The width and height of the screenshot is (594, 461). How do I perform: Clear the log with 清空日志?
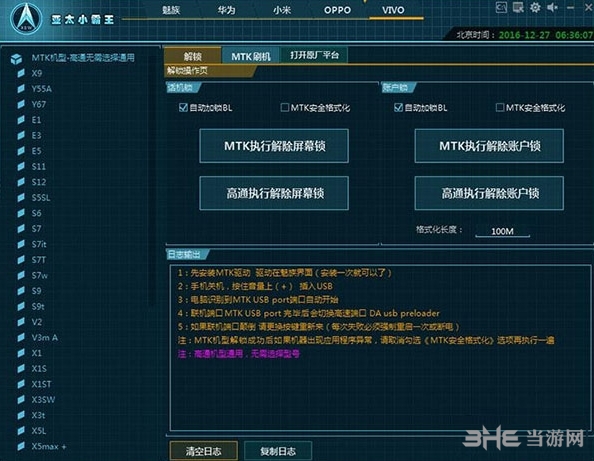pyautogui.click(x=203, y=451)
